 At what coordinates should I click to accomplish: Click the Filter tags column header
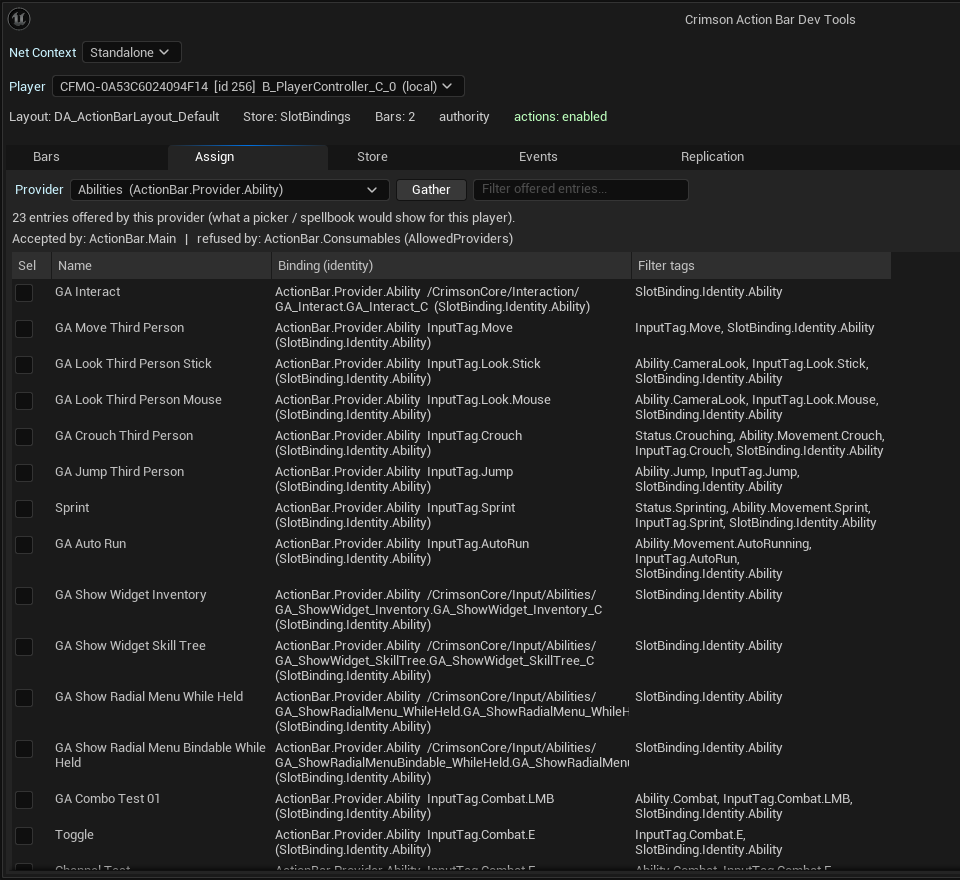[762, 266]
